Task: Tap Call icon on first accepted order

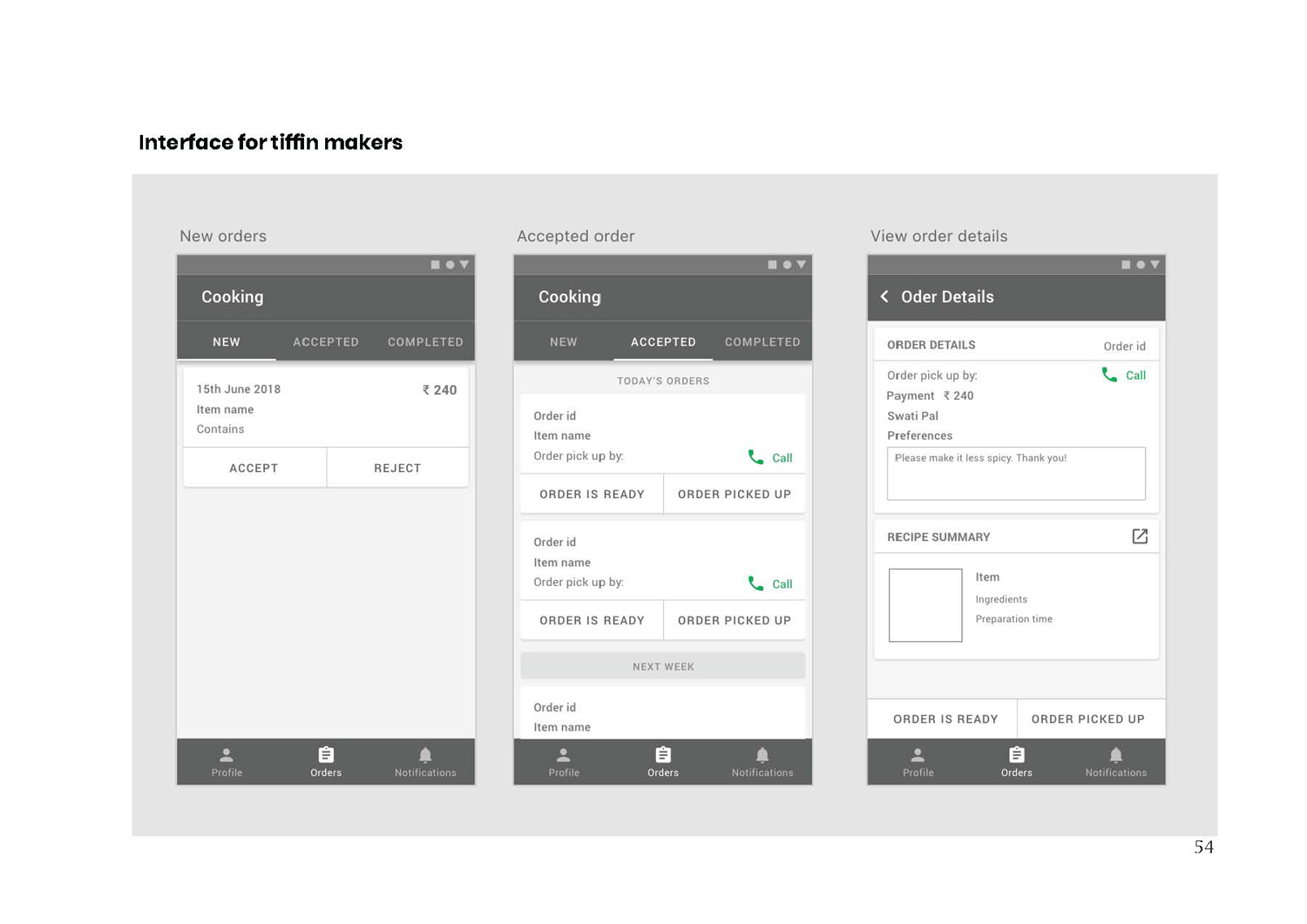Action: coord(755,457)
